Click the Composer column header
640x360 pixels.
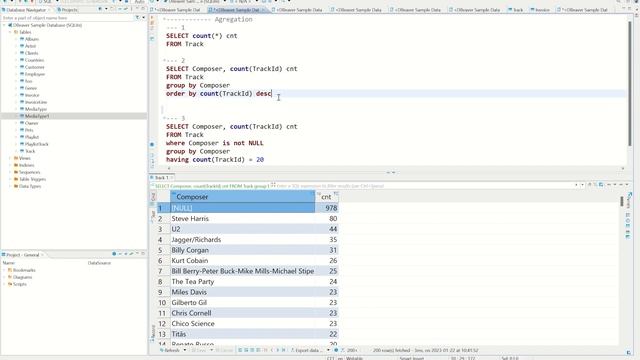[242, 197]
